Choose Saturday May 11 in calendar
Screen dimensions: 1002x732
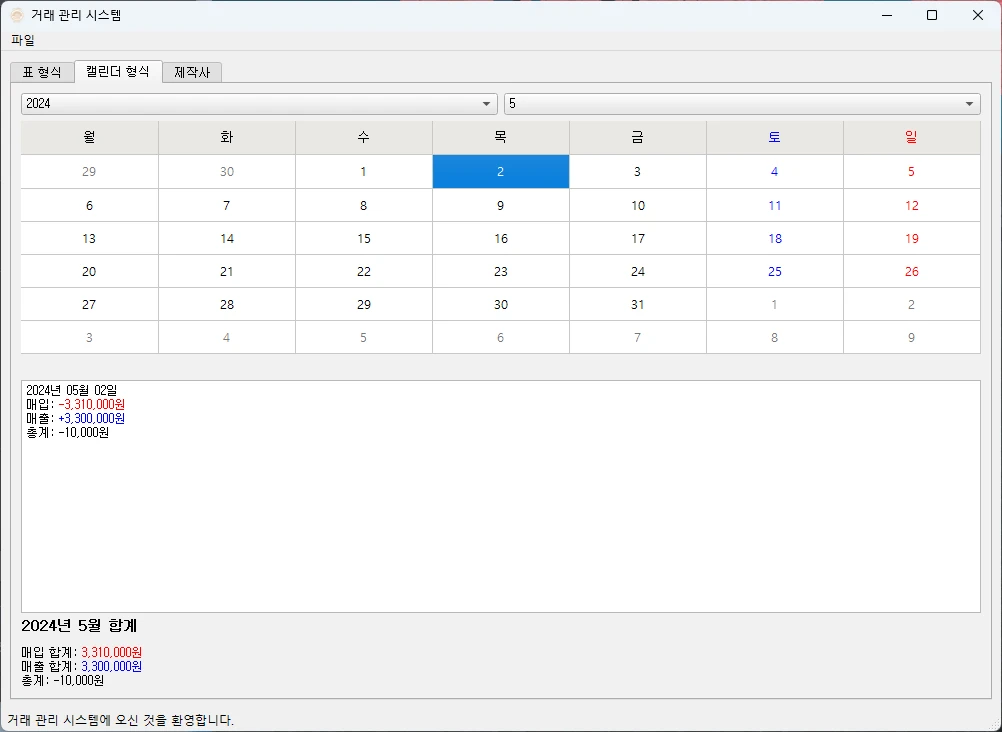774,205
